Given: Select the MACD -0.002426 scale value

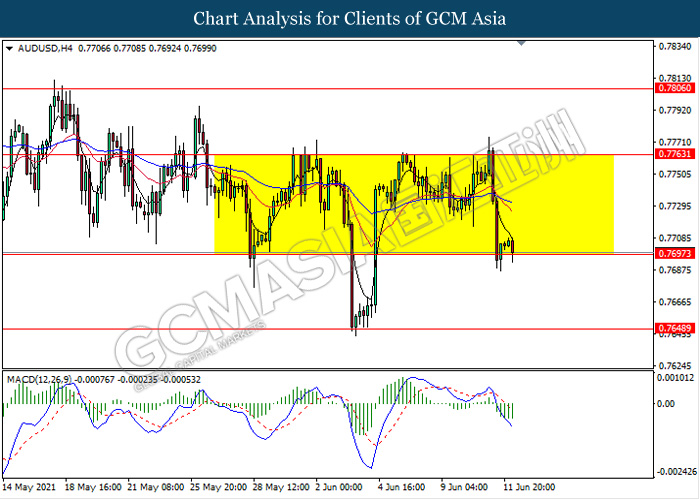Looking at the screenshot, I should (x=676, y=472).
